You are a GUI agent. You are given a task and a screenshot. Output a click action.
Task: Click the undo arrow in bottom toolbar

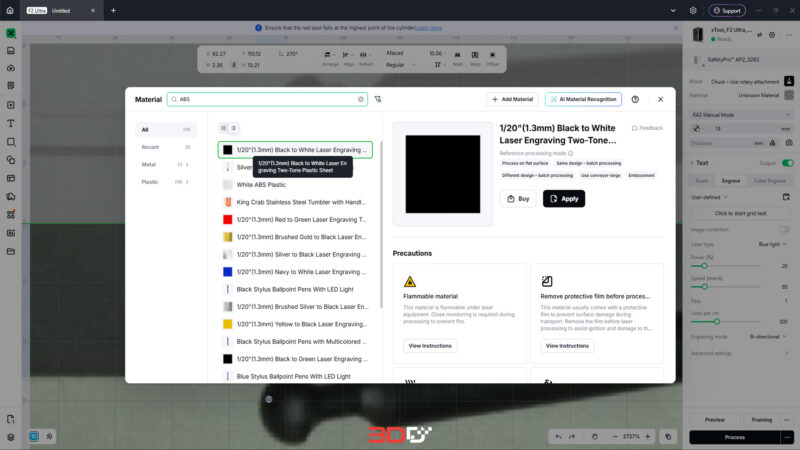tap(558, 437)
